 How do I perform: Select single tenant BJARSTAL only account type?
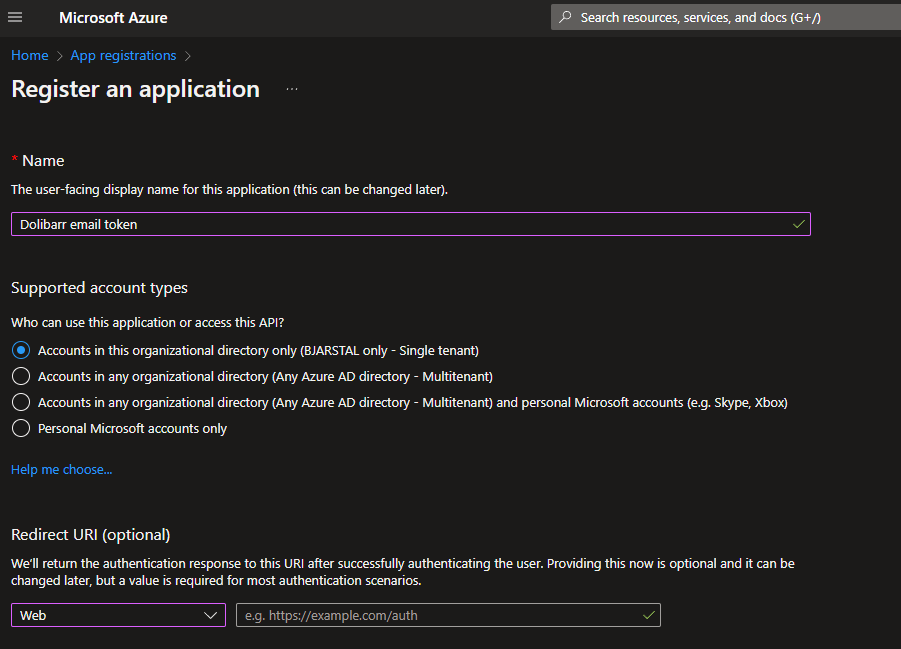point(21,350)
